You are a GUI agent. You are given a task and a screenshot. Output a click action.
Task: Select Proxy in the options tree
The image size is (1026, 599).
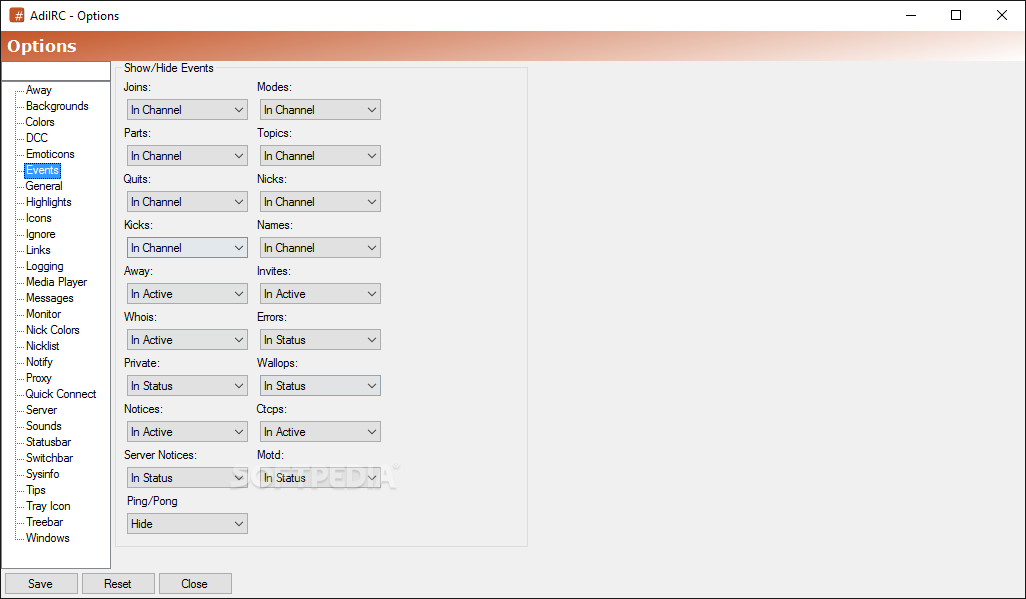tap(39, 378)
